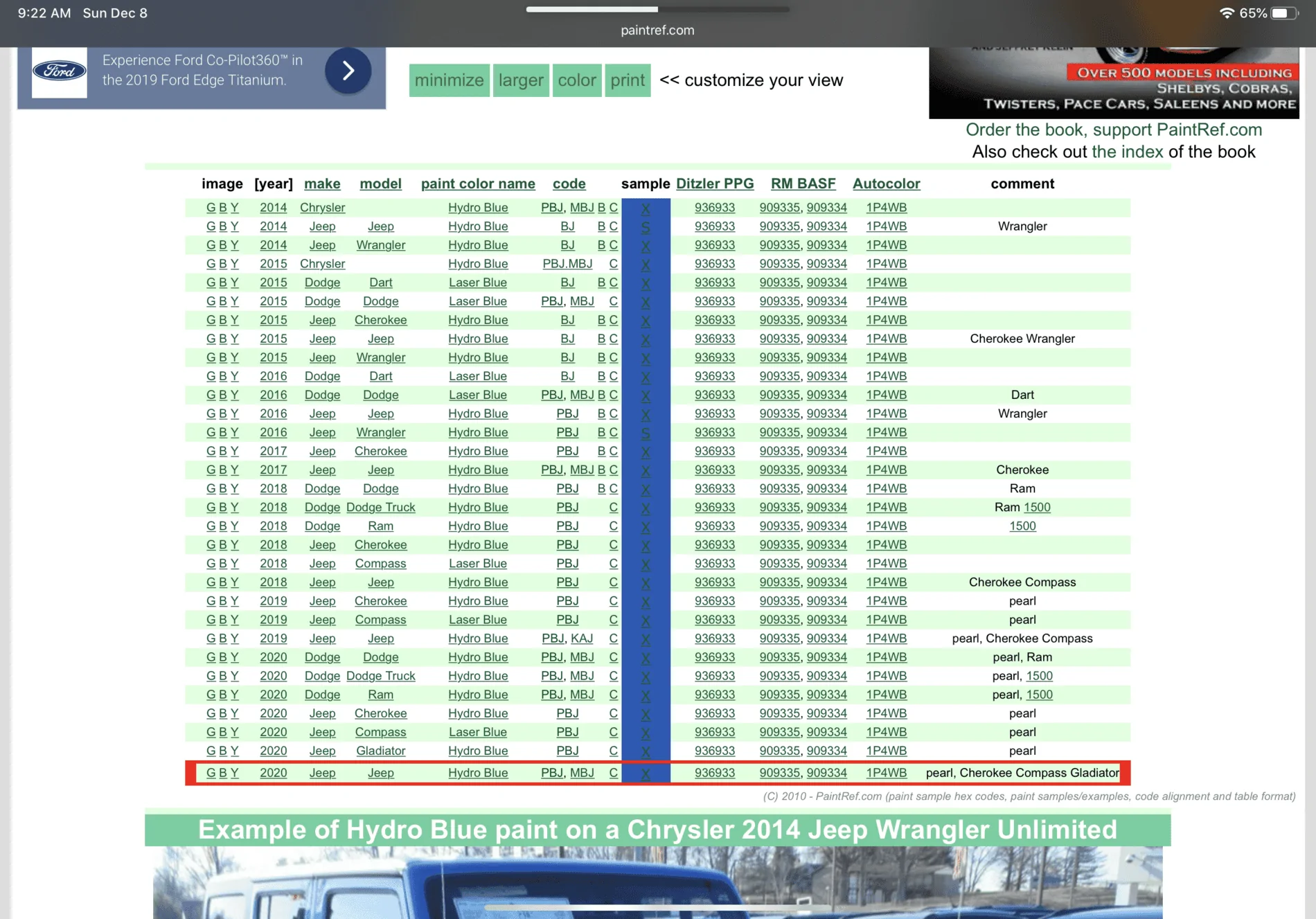Image resolution: width=1316 pixels, height=919 pixels.
Task: Open 909334 BASF code in 2014 Chrysler row
Action: pos(827,208)
